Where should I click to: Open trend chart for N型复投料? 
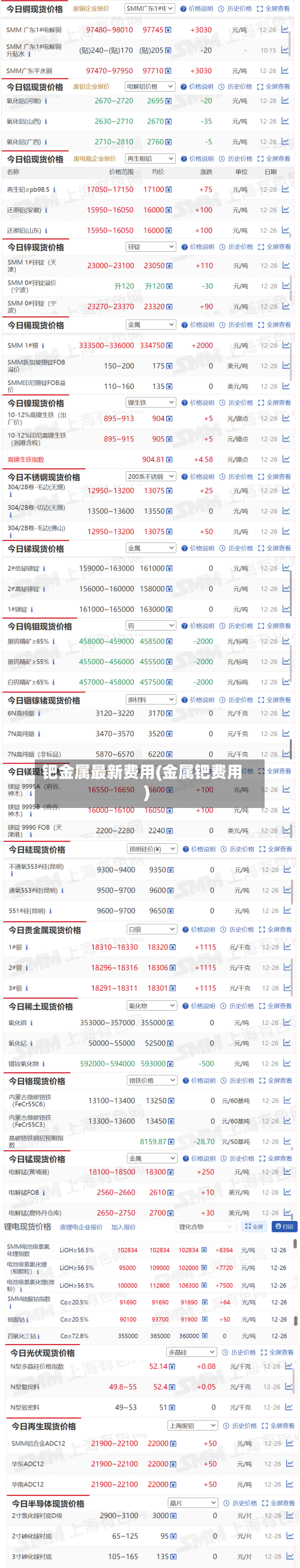(x=289, y=1386)
